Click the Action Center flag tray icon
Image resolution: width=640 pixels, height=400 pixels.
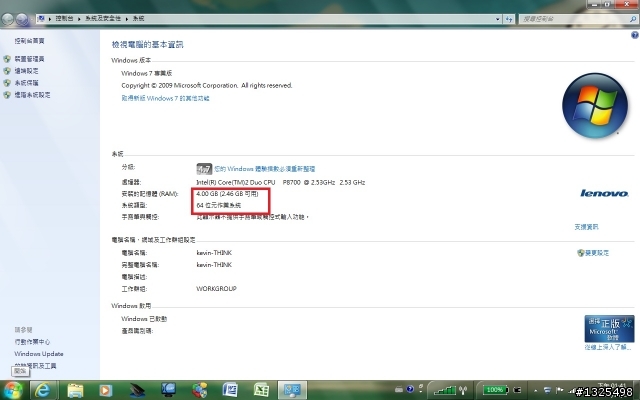coord(560,391)
